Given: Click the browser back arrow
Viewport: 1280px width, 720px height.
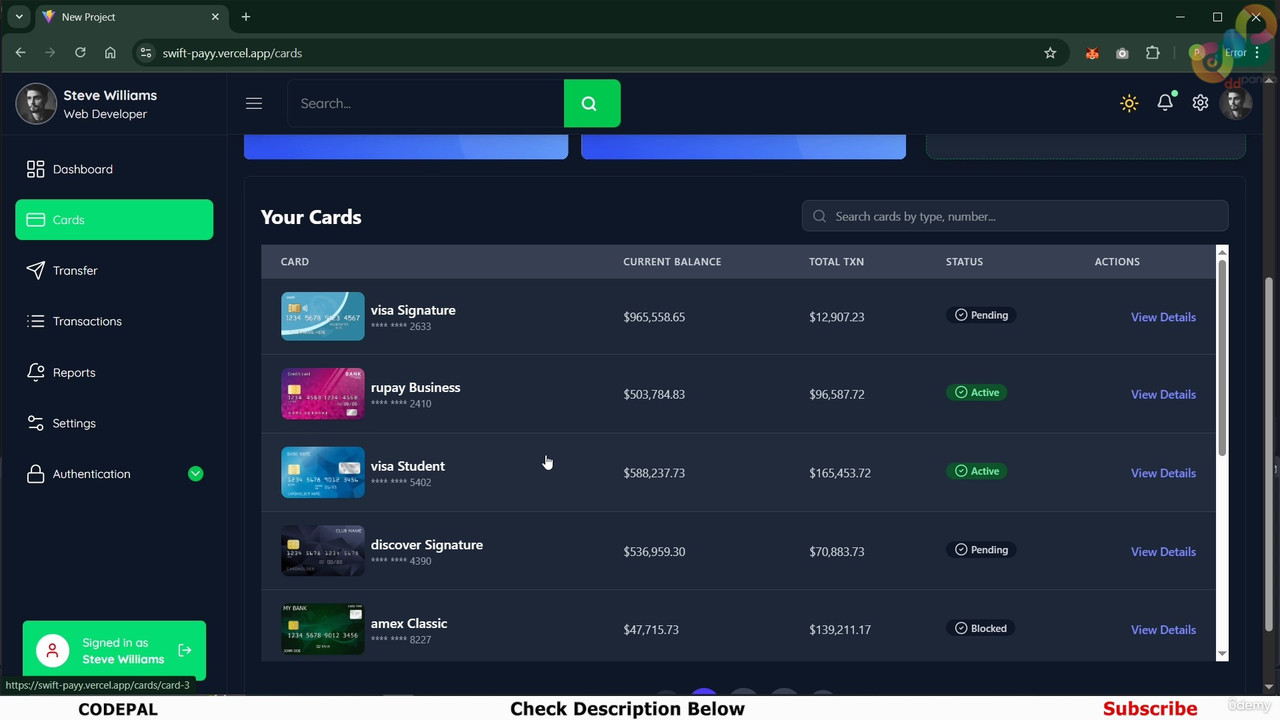Looking at the screenshot, I should tap(20, 53).
